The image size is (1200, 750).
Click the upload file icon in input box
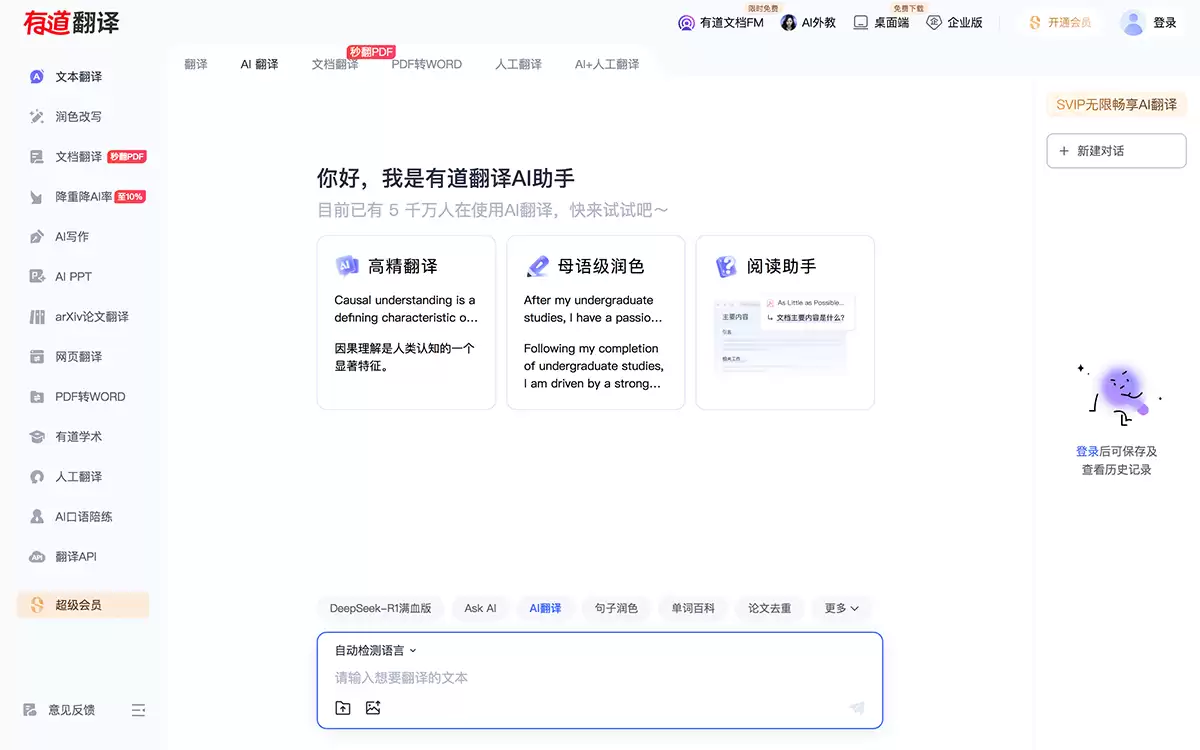[x=343, y=708]
